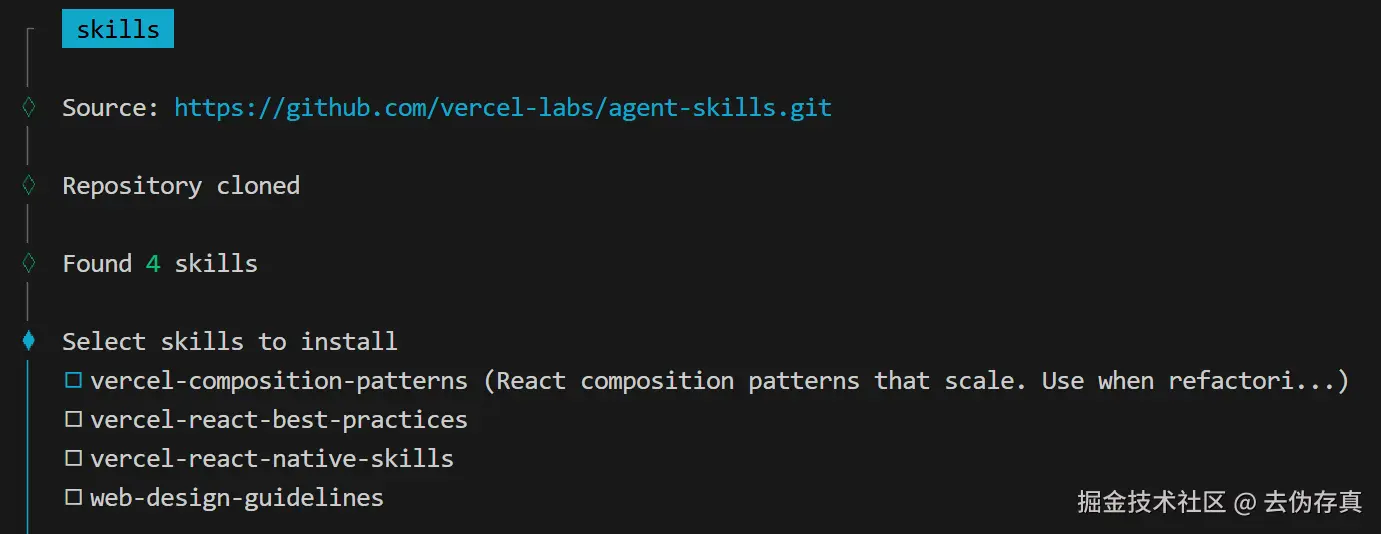
Task: Click the diamond marker beside Found 4 skills
Action: point(29,263)
